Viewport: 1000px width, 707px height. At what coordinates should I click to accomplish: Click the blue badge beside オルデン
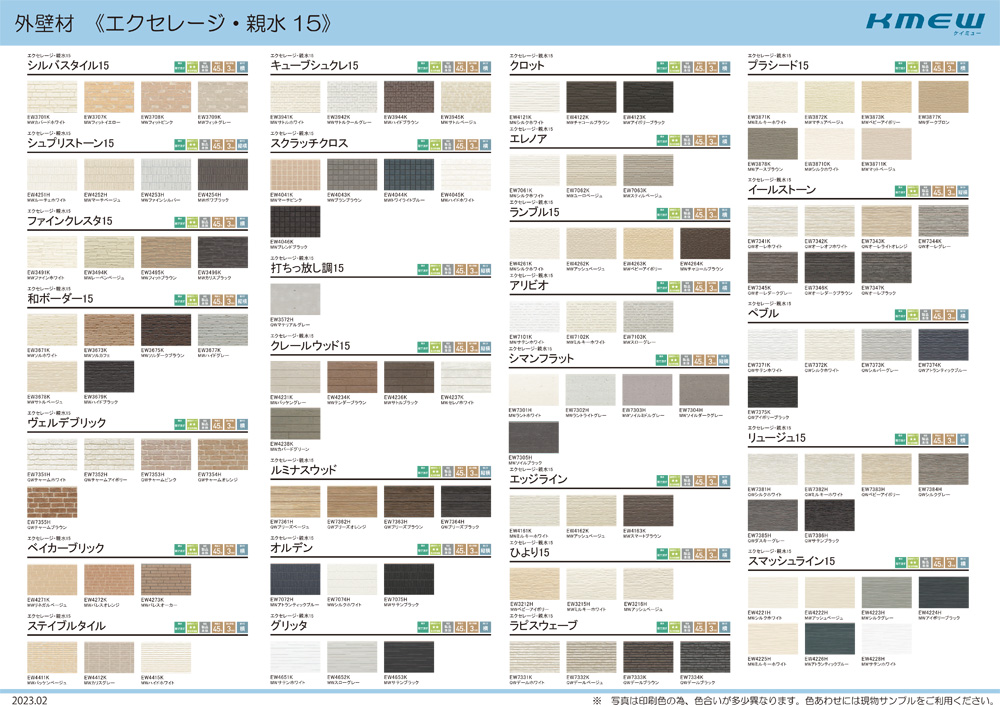coord(485,550)
